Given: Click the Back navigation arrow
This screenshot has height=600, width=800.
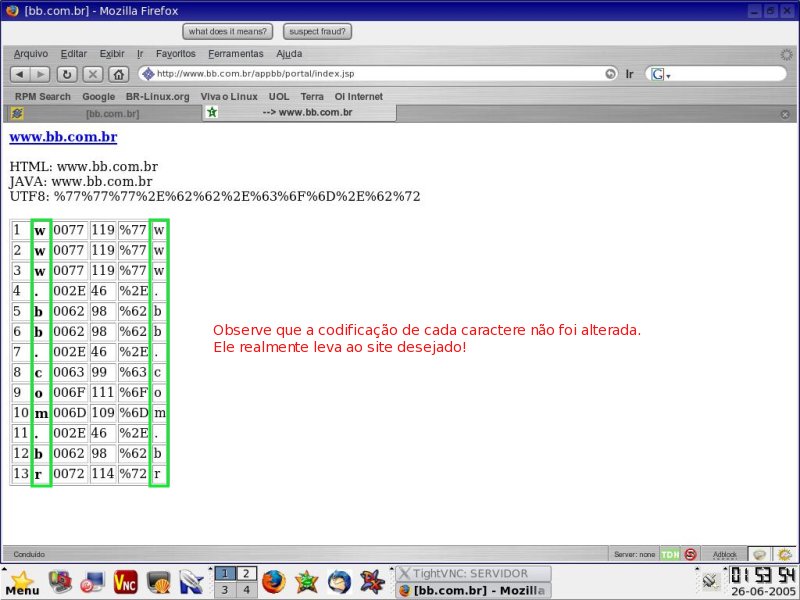Looking at the screenshot, I should pos(20,74).
